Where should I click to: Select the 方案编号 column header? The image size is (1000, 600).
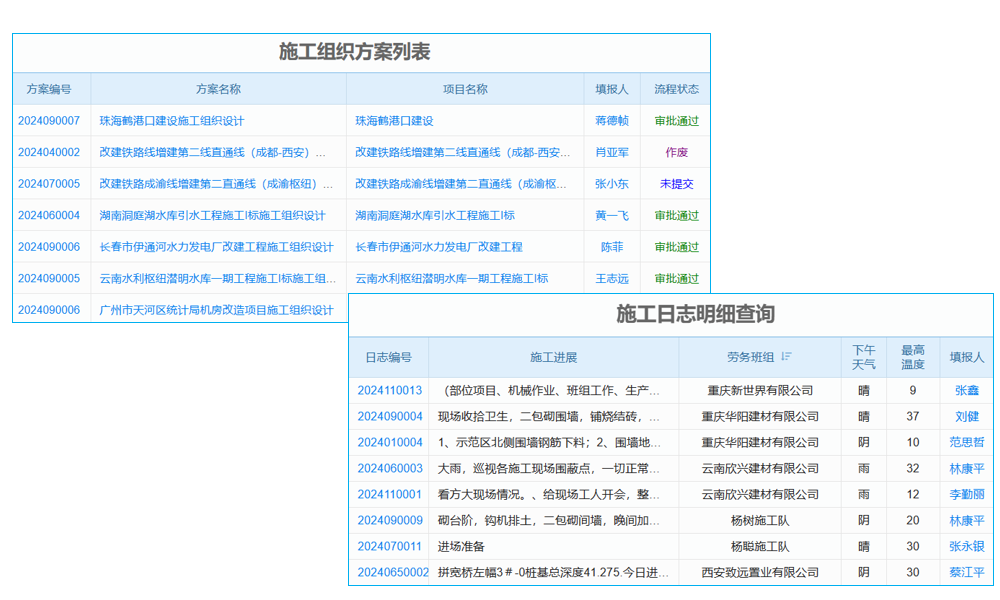(49, 88)
